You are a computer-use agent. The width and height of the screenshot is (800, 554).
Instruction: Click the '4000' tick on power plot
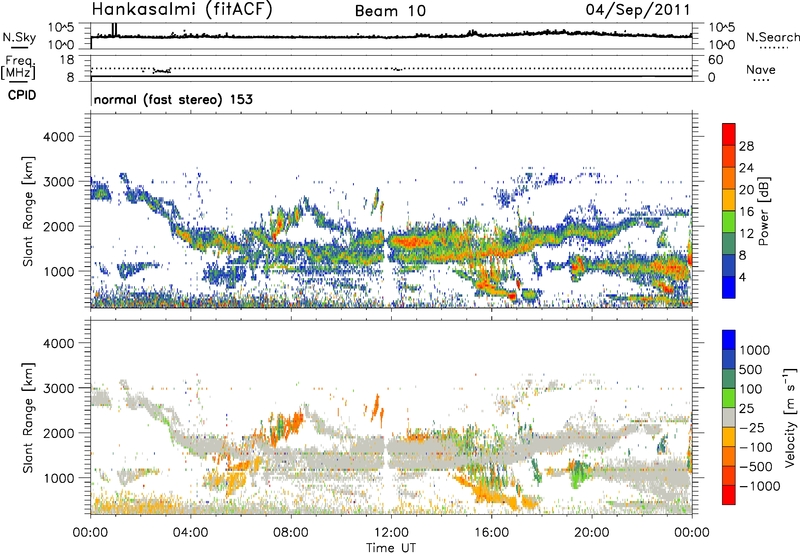click(x=58, y=137)
